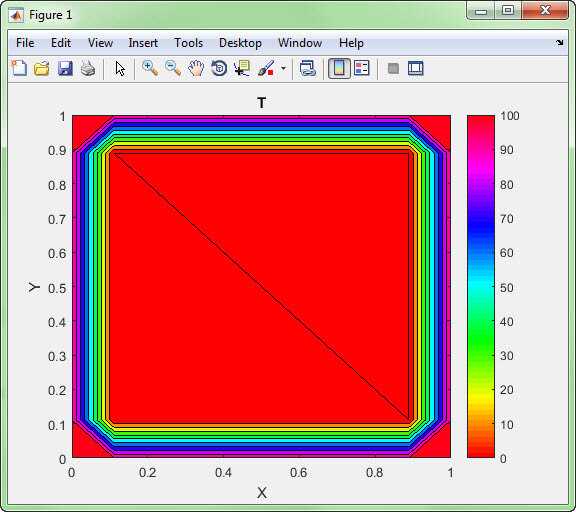Print the figure using the printer icon
Viewport: 576px width, 512px height.
tap(88, 68)
